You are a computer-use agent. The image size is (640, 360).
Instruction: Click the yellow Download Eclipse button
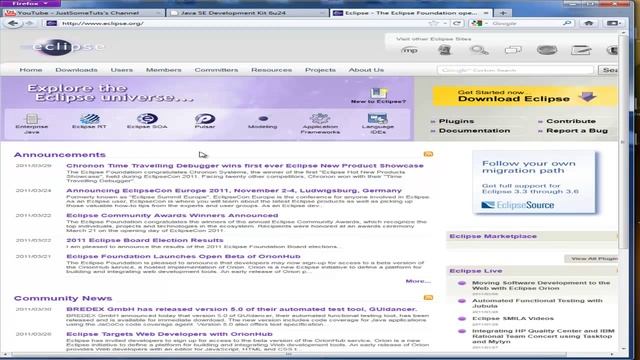click(524, 96)
